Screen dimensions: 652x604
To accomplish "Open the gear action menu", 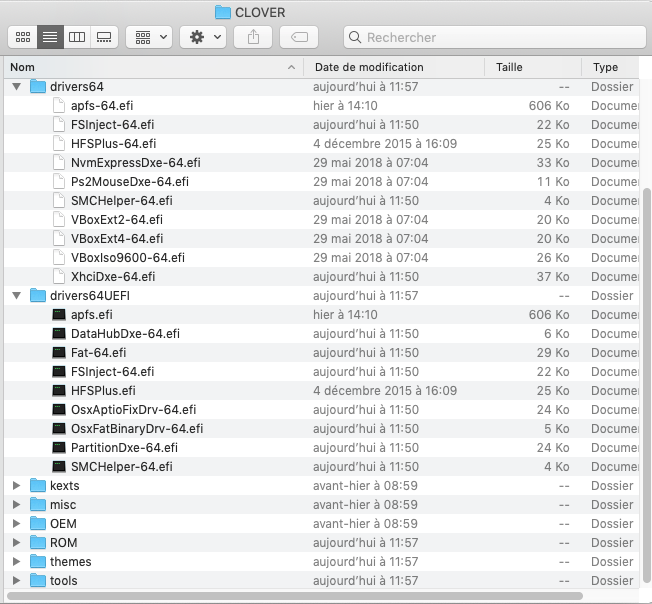I will coord(203,37).
